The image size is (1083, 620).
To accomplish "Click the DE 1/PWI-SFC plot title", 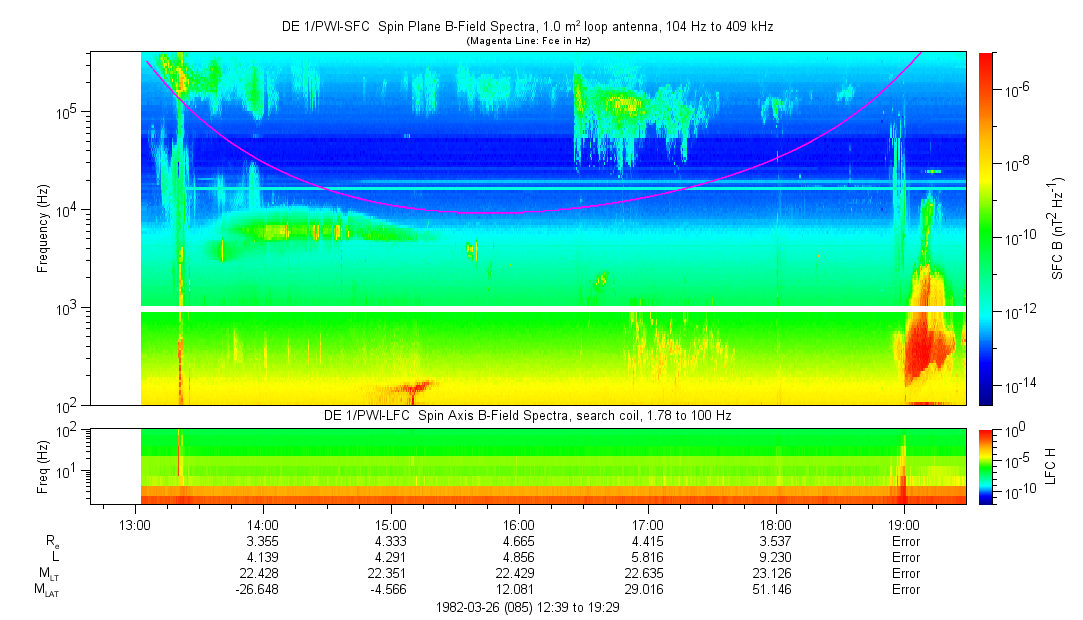I will click(528, 26).
